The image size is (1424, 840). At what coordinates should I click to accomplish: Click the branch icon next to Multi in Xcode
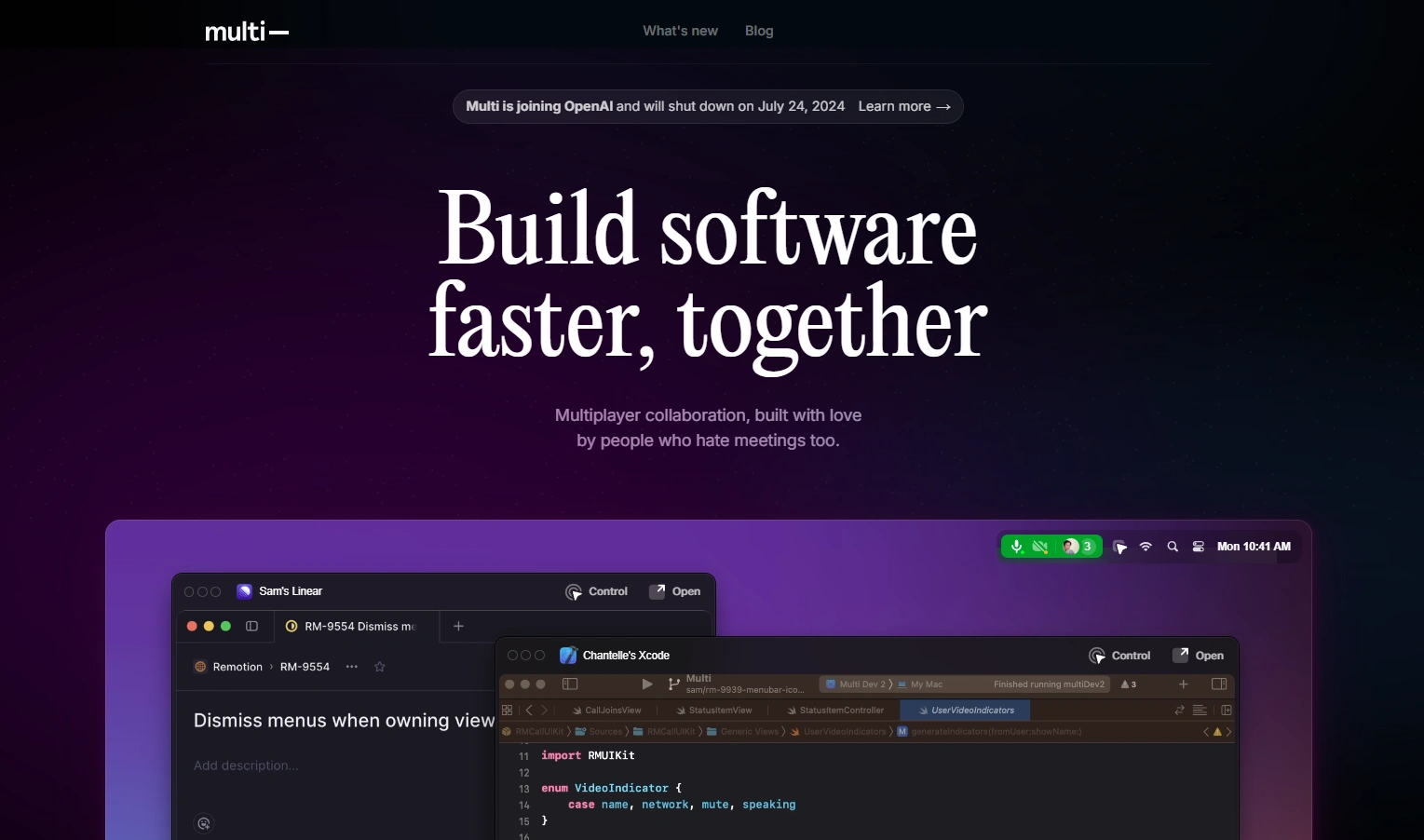click(673, 684)
